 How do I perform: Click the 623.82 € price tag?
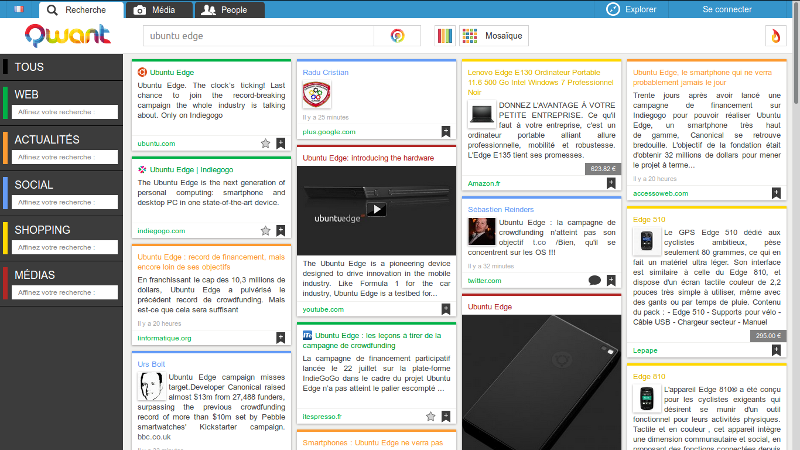tap(603, 168)
